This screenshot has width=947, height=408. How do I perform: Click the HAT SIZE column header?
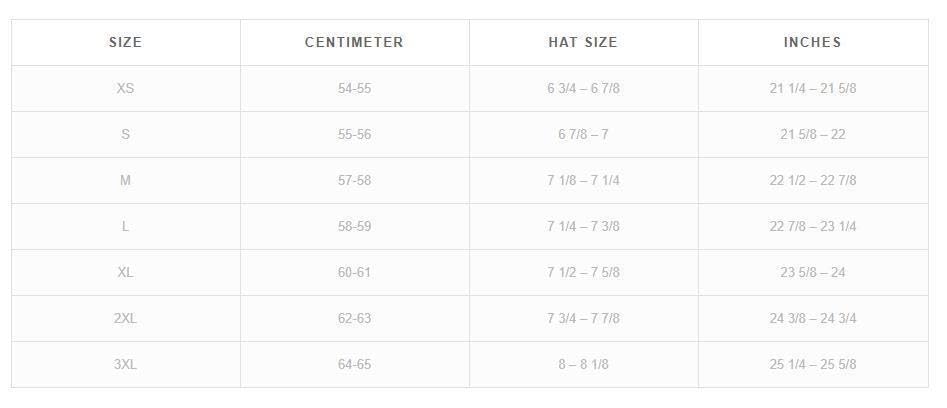tap(583, 42)
